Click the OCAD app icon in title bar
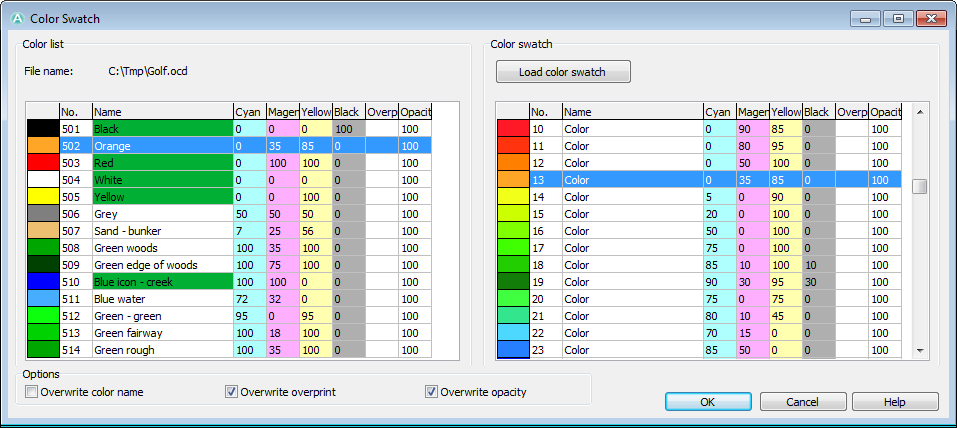Screen dimensions: 957x428 18,18
